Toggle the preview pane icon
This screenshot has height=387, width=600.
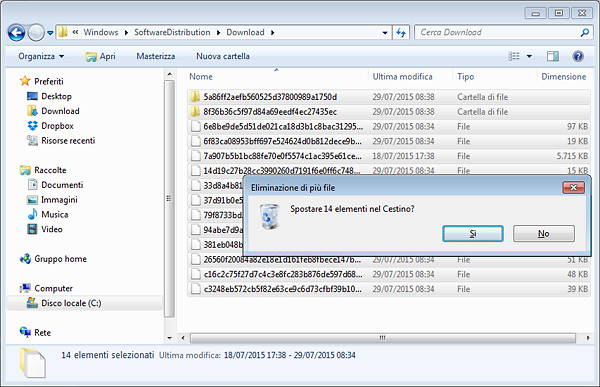[553, 56]
